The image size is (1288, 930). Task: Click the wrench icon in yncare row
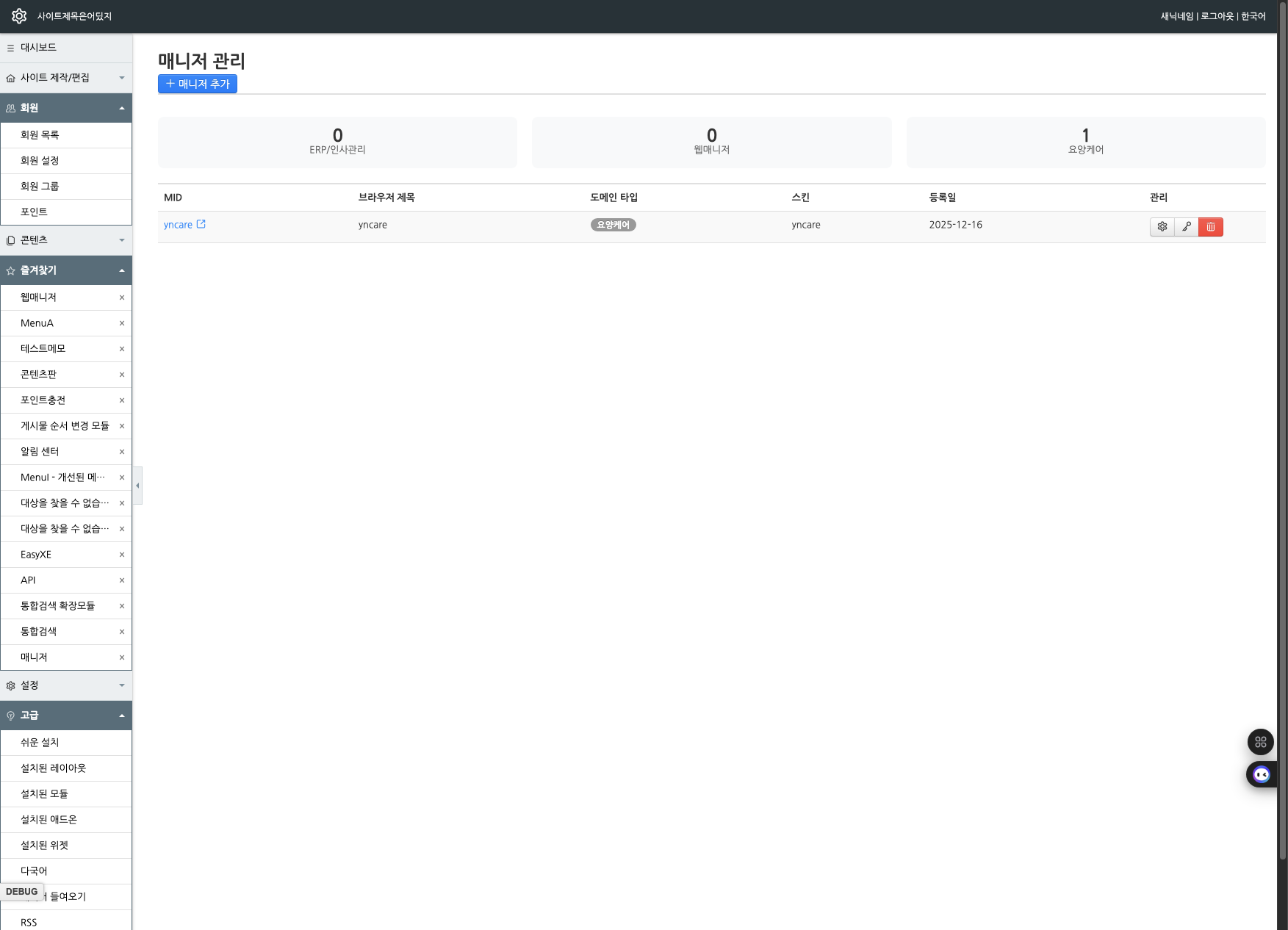(x=1186, y=227)
